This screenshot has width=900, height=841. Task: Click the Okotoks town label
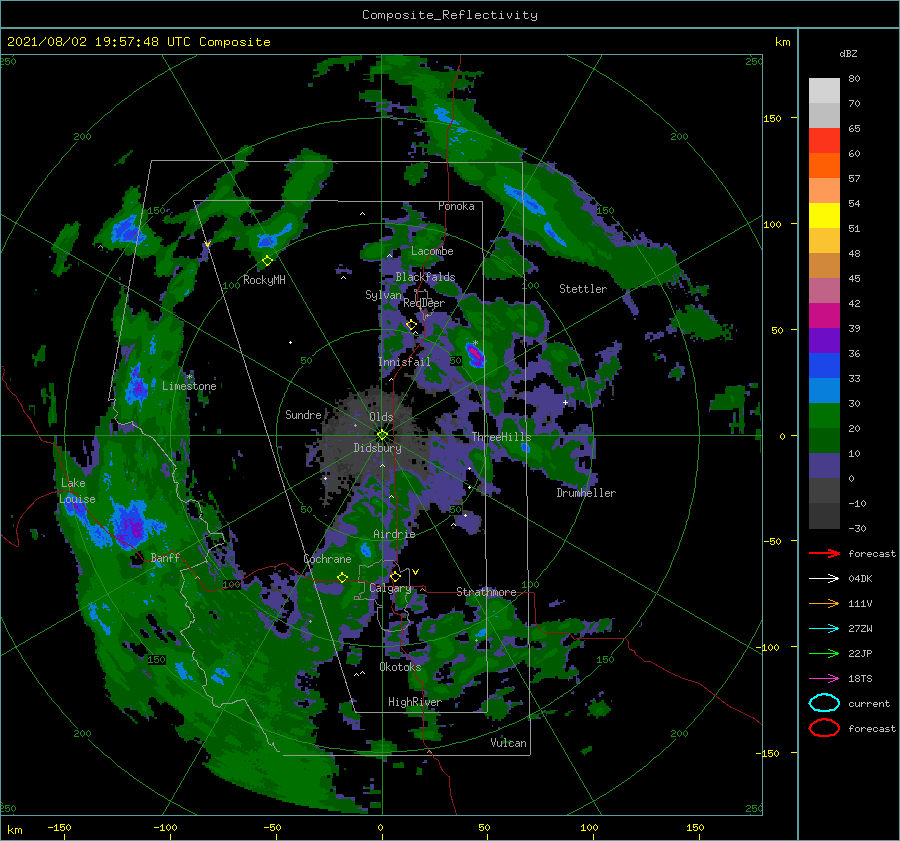pyautogui.click(x=400, y=667)
